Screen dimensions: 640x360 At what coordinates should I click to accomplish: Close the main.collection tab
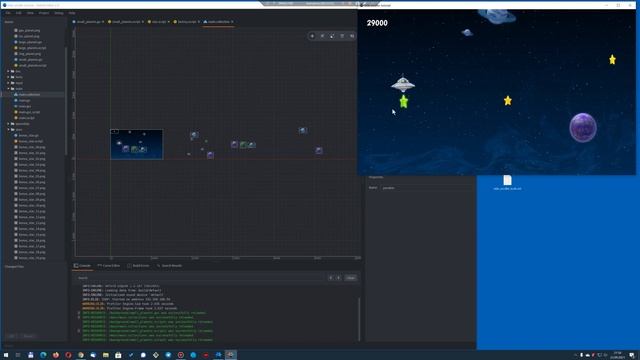[232, 22]
